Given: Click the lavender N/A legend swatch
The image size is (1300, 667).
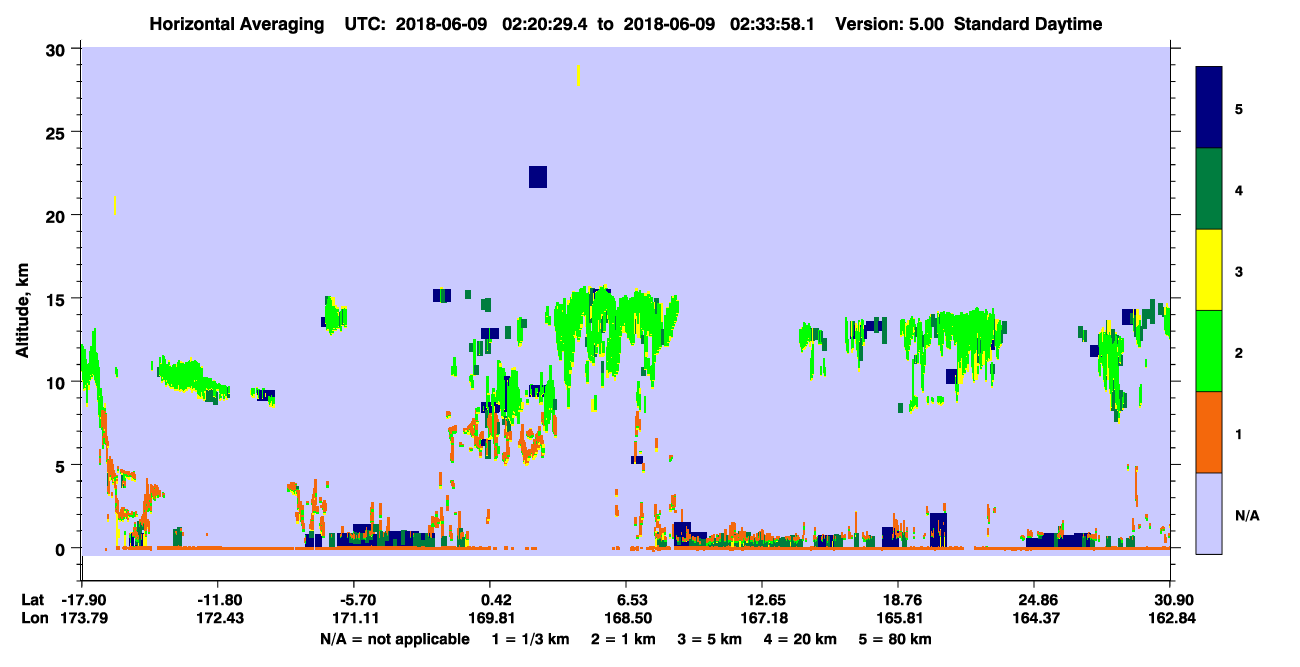Looking at the screenshot, I should point(1209,513).
